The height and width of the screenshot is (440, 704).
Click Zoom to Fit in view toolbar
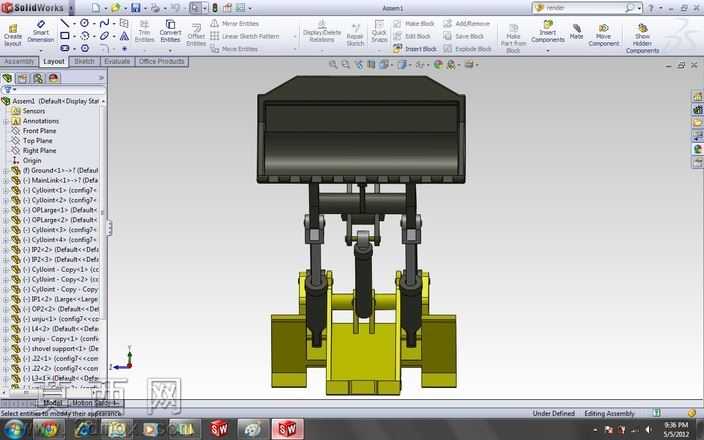tap(333, 65)
